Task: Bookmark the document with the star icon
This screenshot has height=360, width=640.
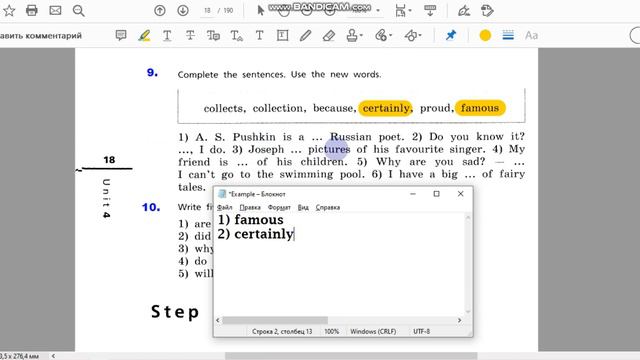Action: click(9, 10)
